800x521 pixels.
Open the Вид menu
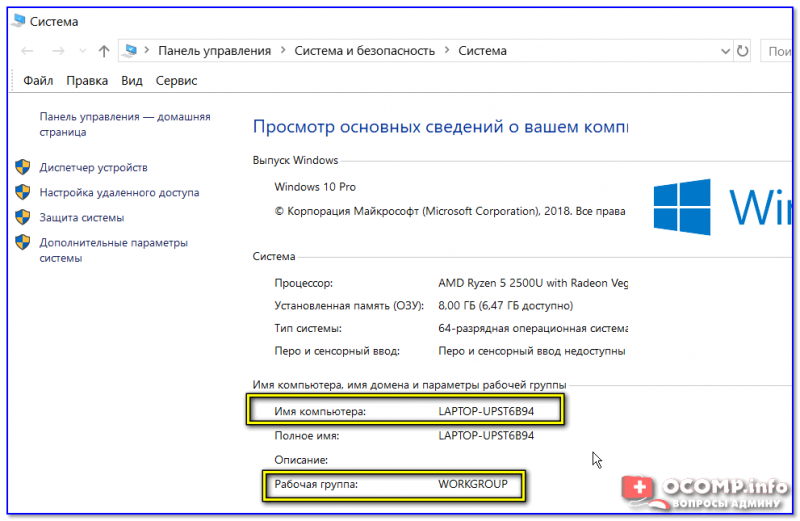coord(132,81)
